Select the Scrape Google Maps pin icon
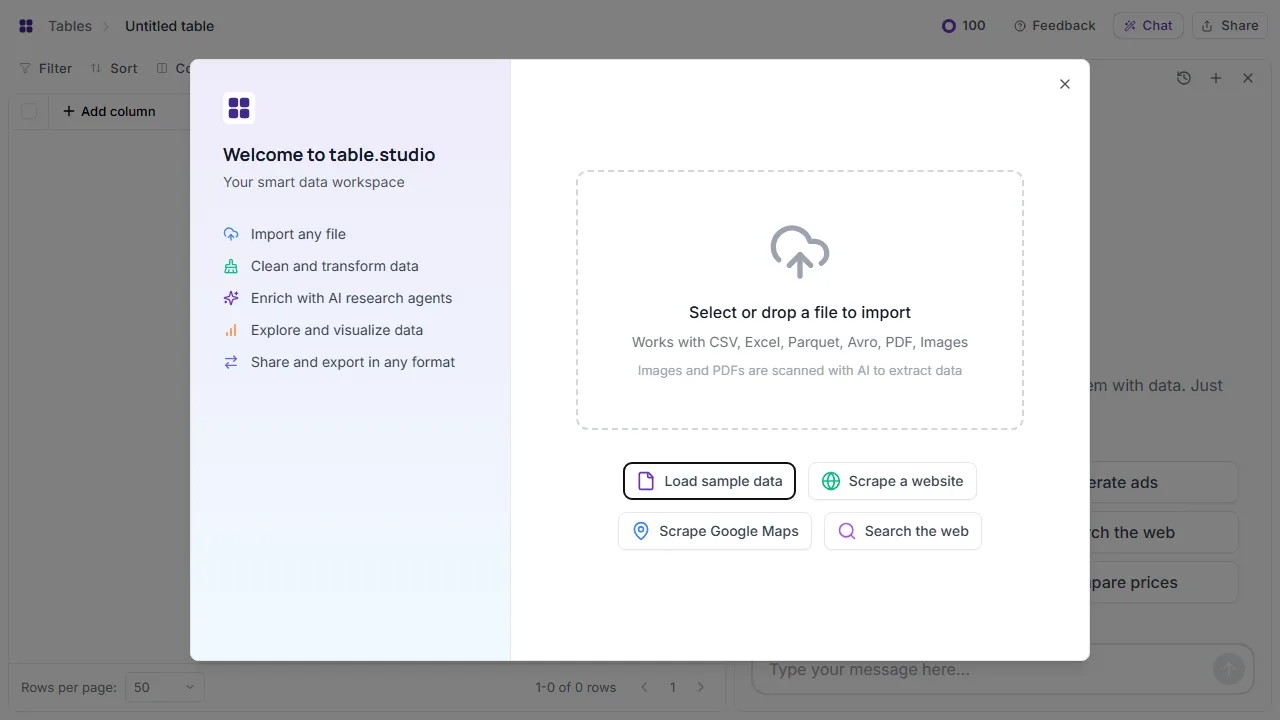This screenshot has width=1280, height=720. (x=641, y=531)
